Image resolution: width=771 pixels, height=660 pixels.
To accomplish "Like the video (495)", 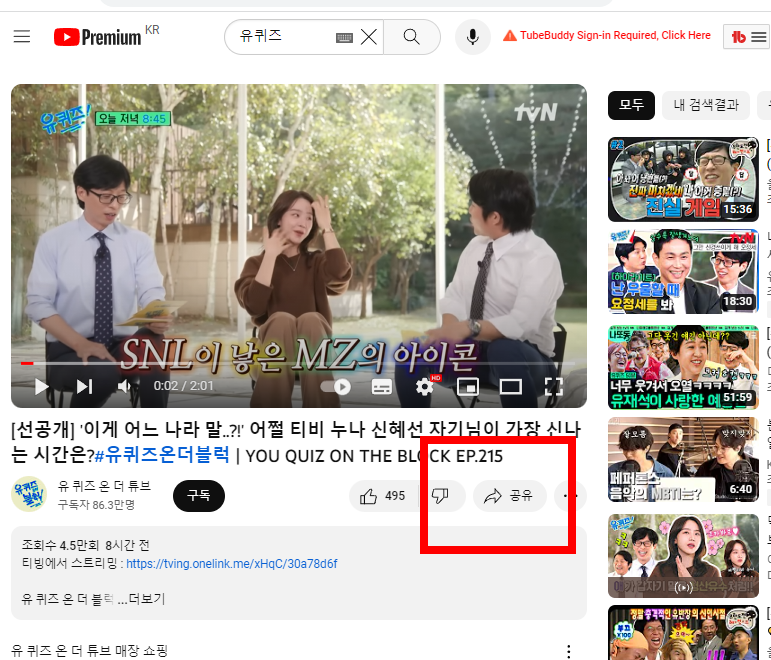I will coord(383,496).
